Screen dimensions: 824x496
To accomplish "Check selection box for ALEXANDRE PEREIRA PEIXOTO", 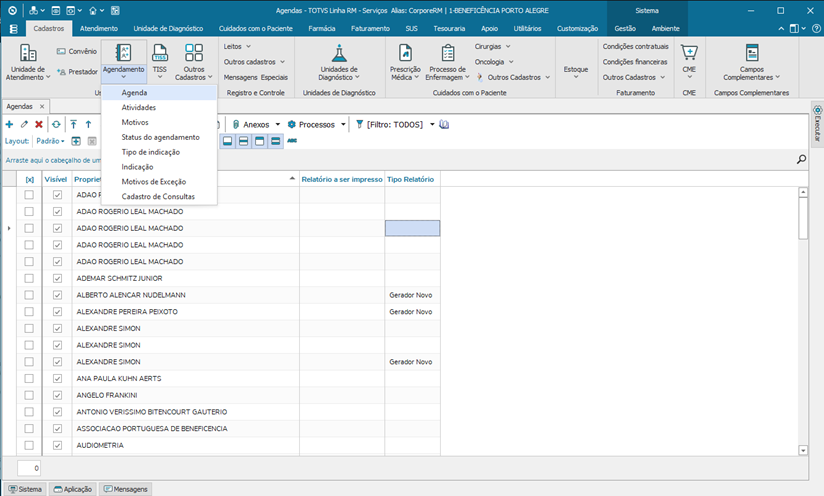I will 29,312.
